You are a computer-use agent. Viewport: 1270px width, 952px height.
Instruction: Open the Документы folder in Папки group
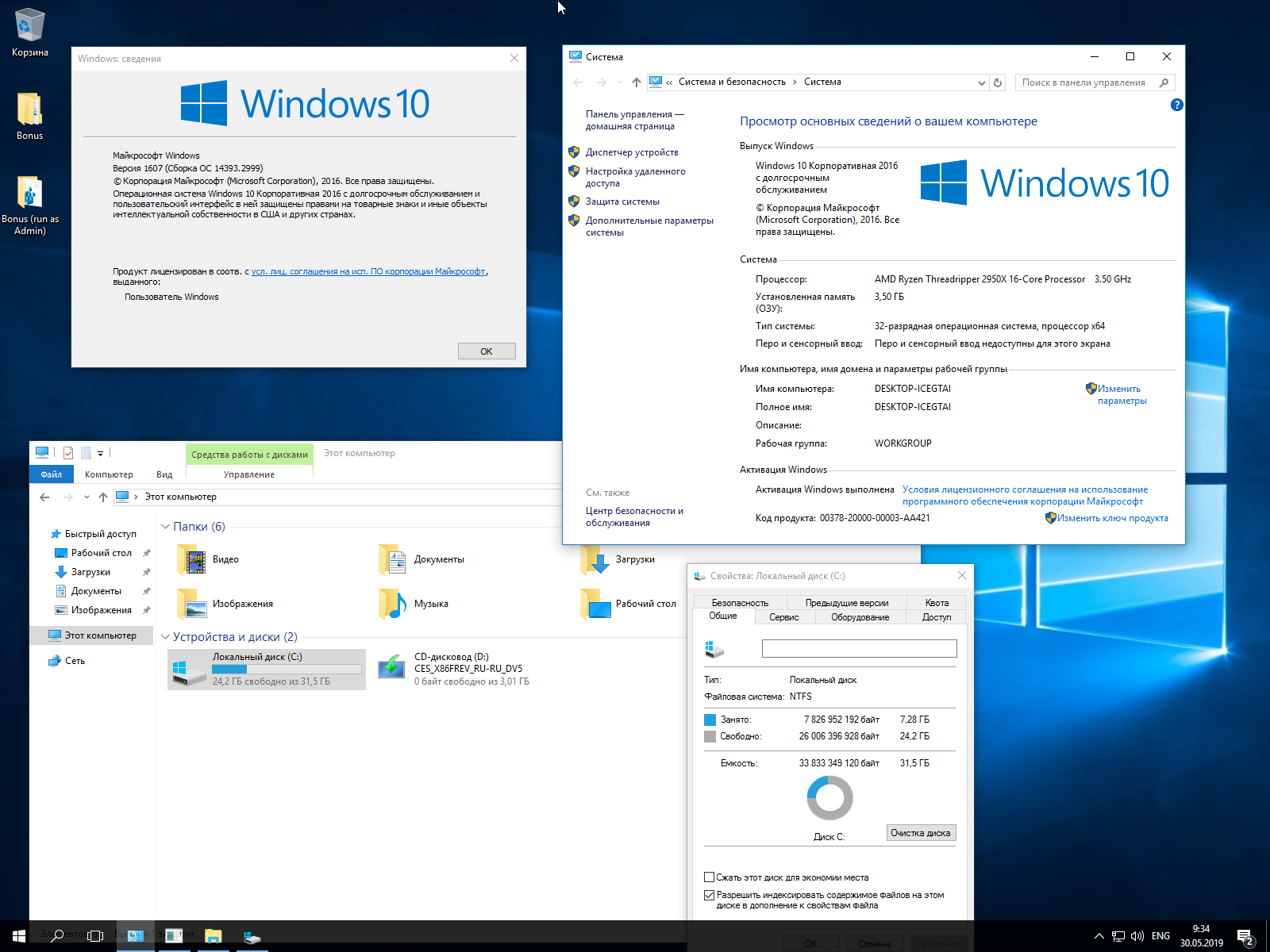(x=421, y=559)
